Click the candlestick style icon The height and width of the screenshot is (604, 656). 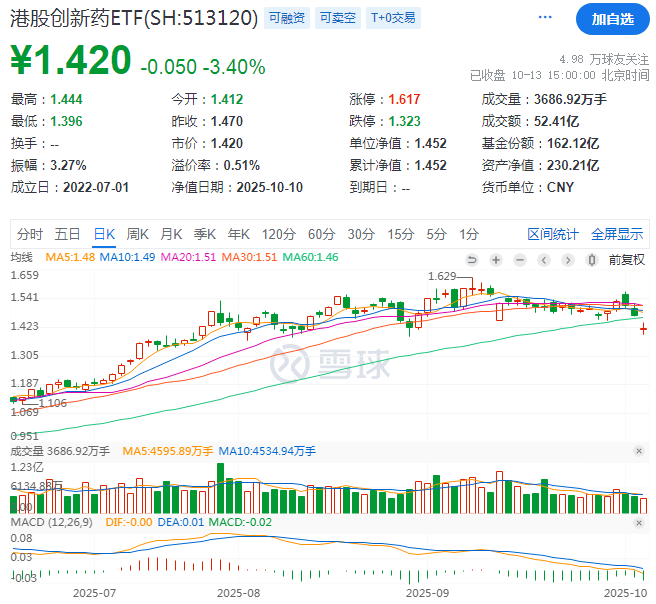[x=591, y=259]
